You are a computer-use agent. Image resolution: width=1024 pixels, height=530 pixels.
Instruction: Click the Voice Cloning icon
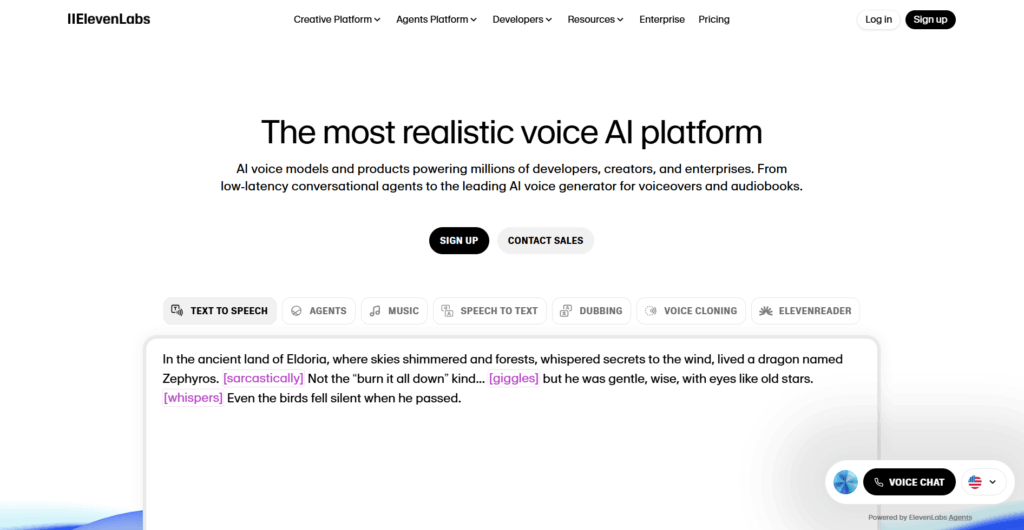click(x=651, y=311)
